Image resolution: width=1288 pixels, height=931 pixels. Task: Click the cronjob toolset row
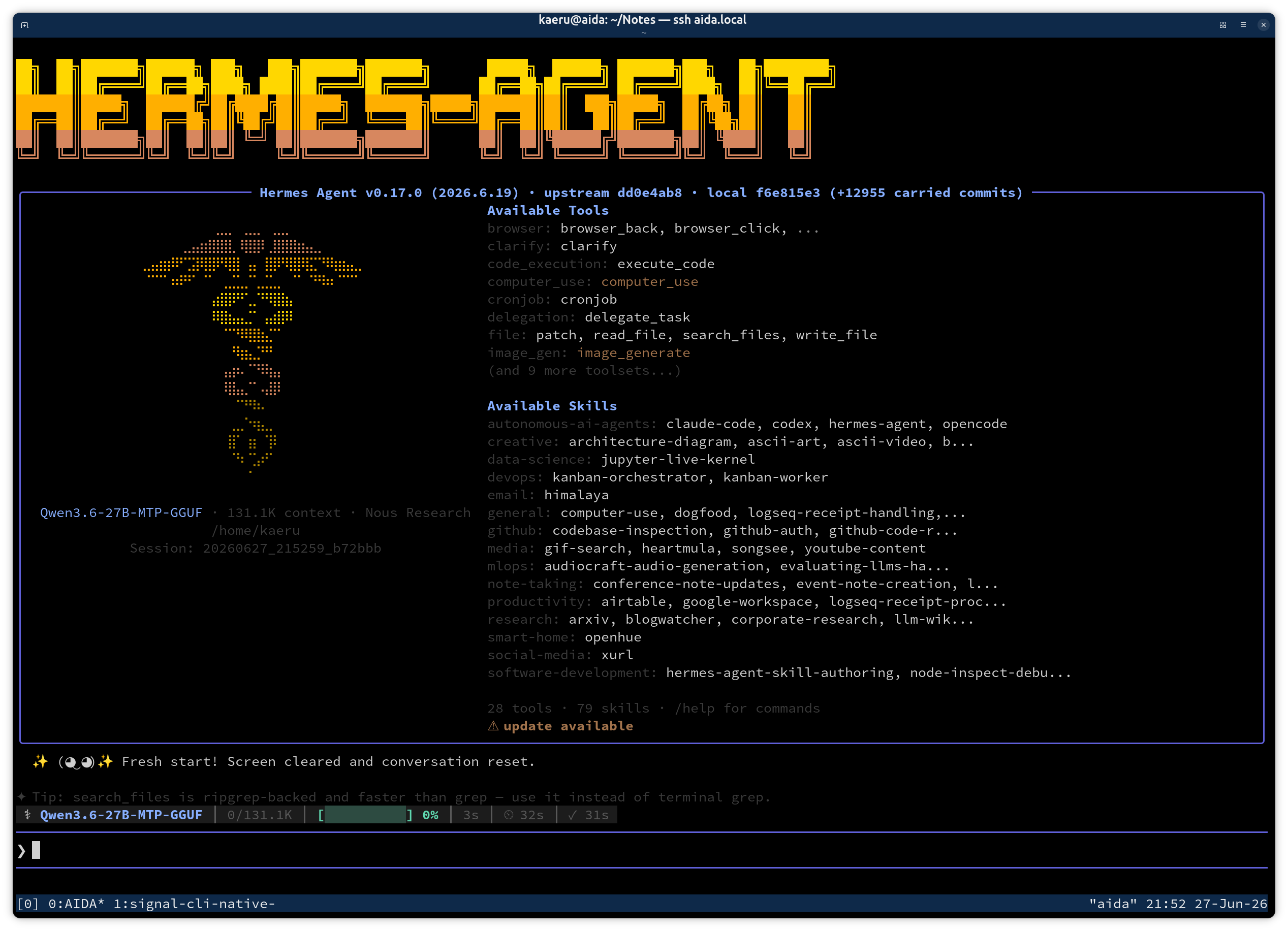click(552, 300)
